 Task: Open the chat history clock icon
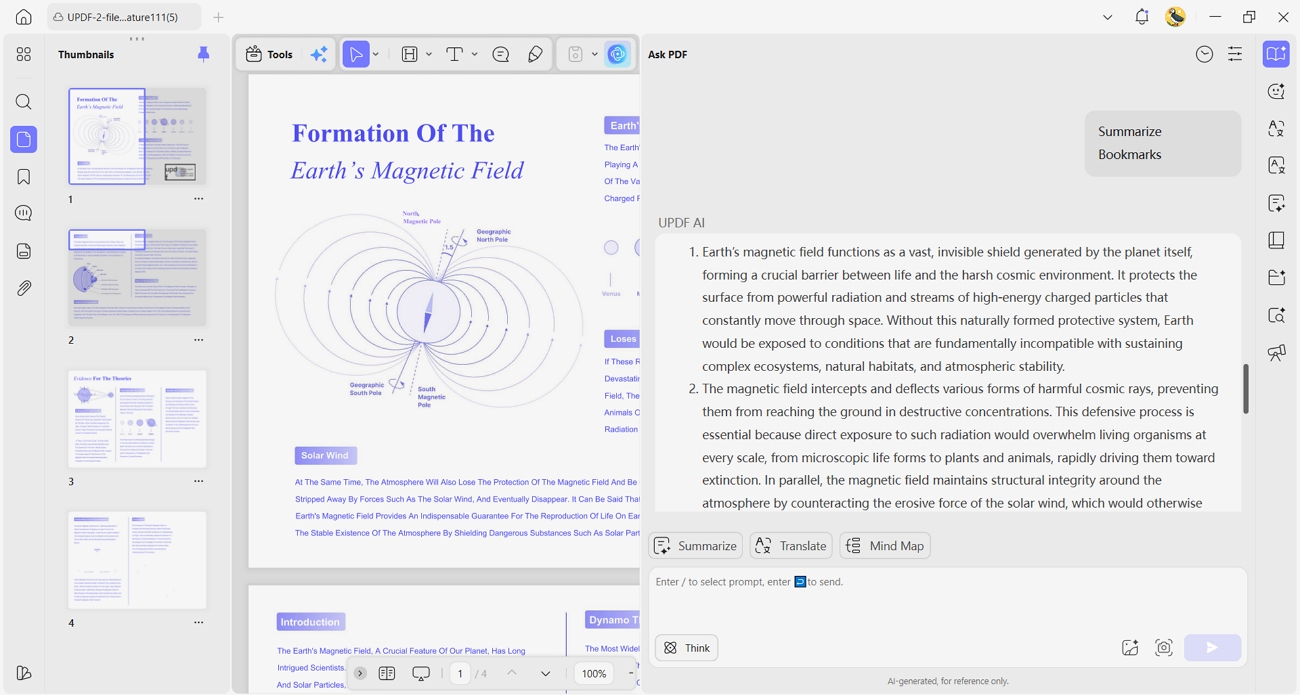tap(1205, 54)
